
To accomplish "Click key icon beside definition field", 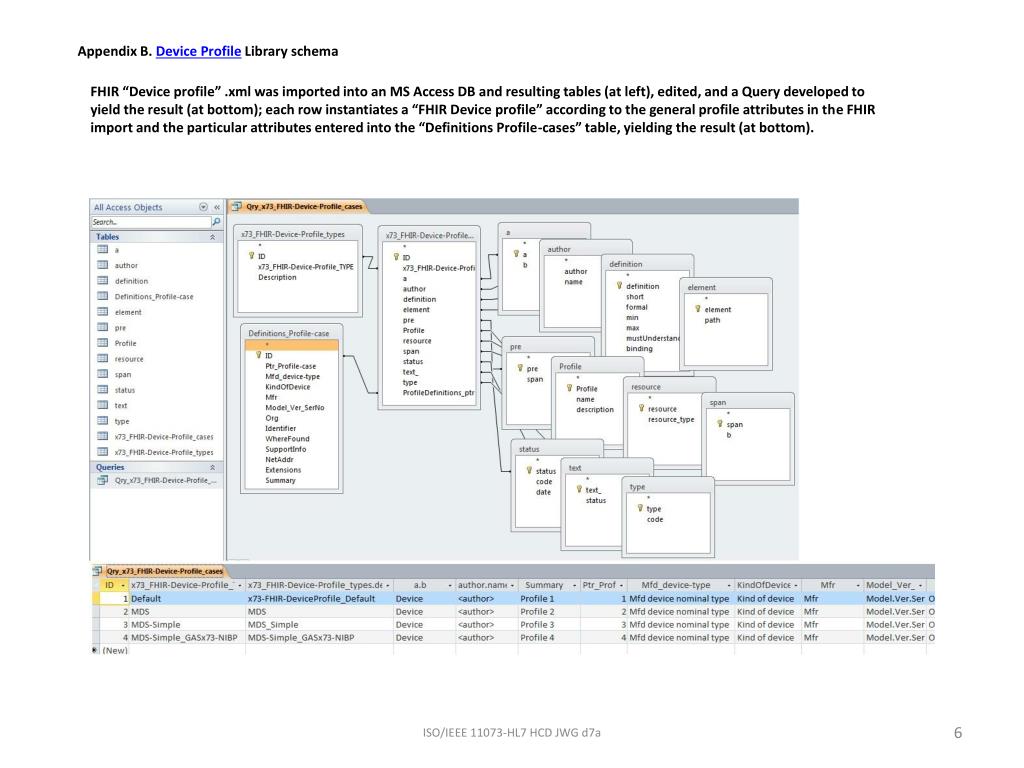I will [619, 286].
